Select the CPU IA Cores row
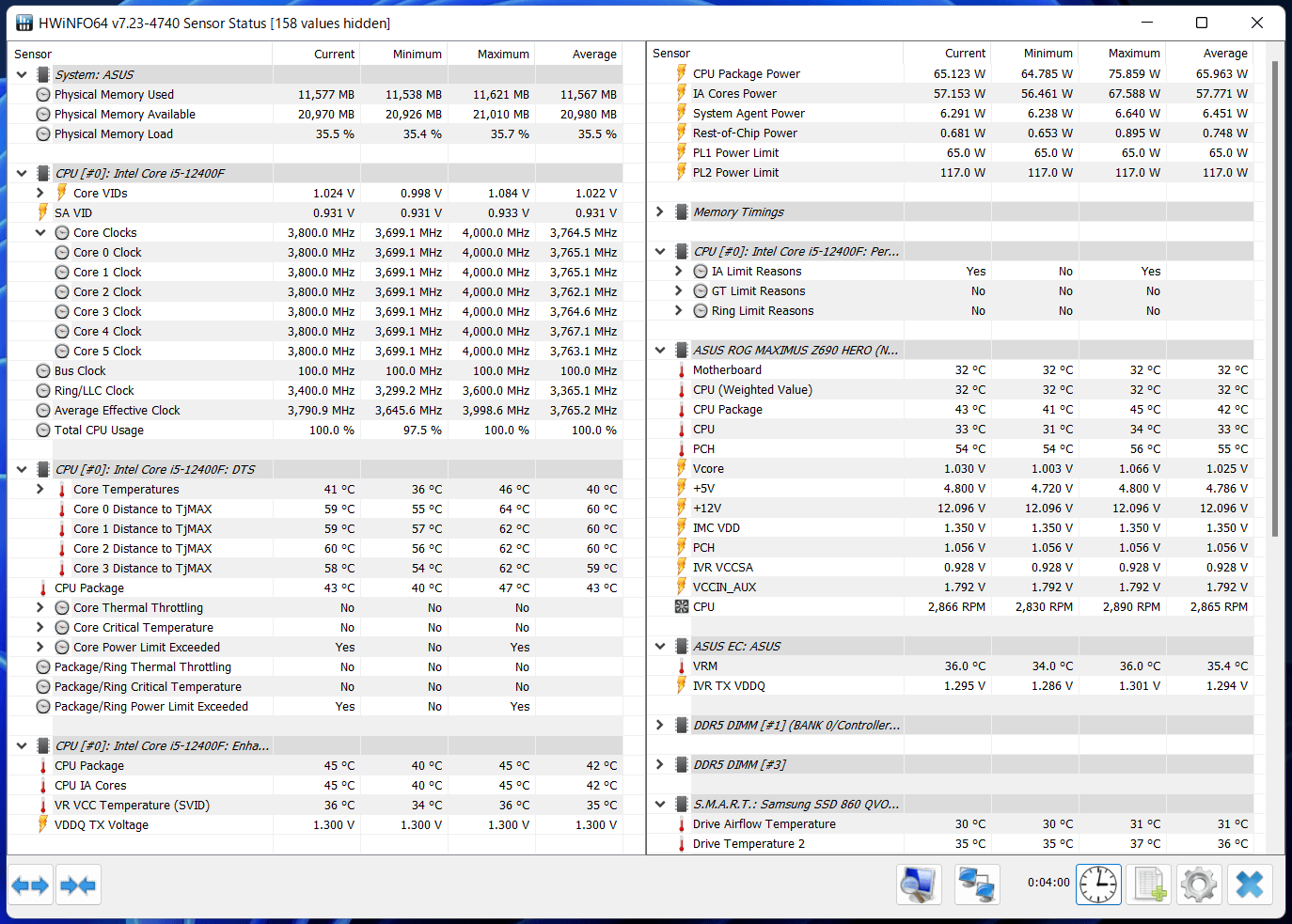The width and height of the screenshot is (1292, 924). (x=315, y=786)
